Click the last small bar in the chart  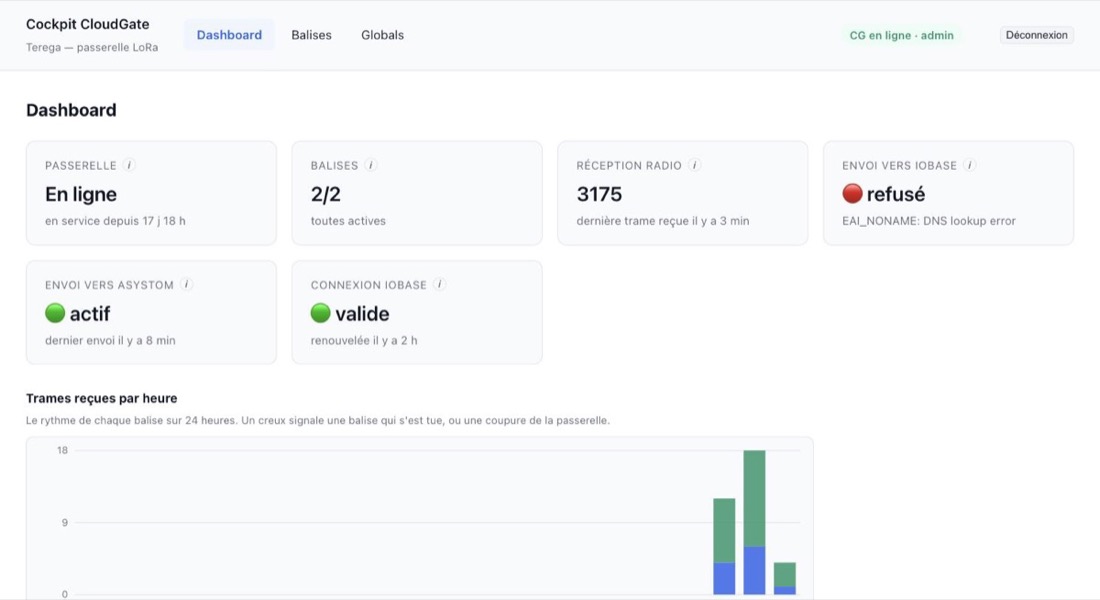point(784,578)
